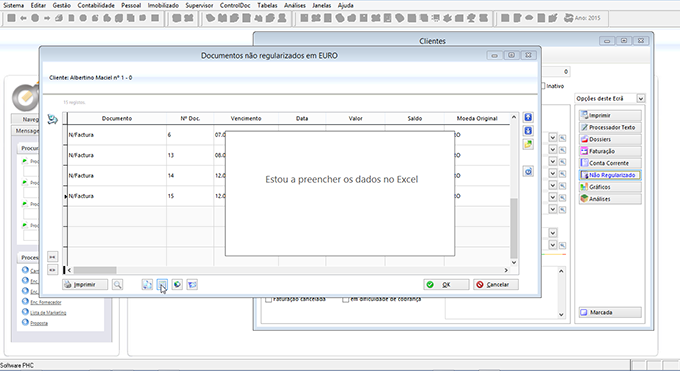Click the icon left of the Excel export button
Viewport: 680px width, 371px height.
point(147,285)
